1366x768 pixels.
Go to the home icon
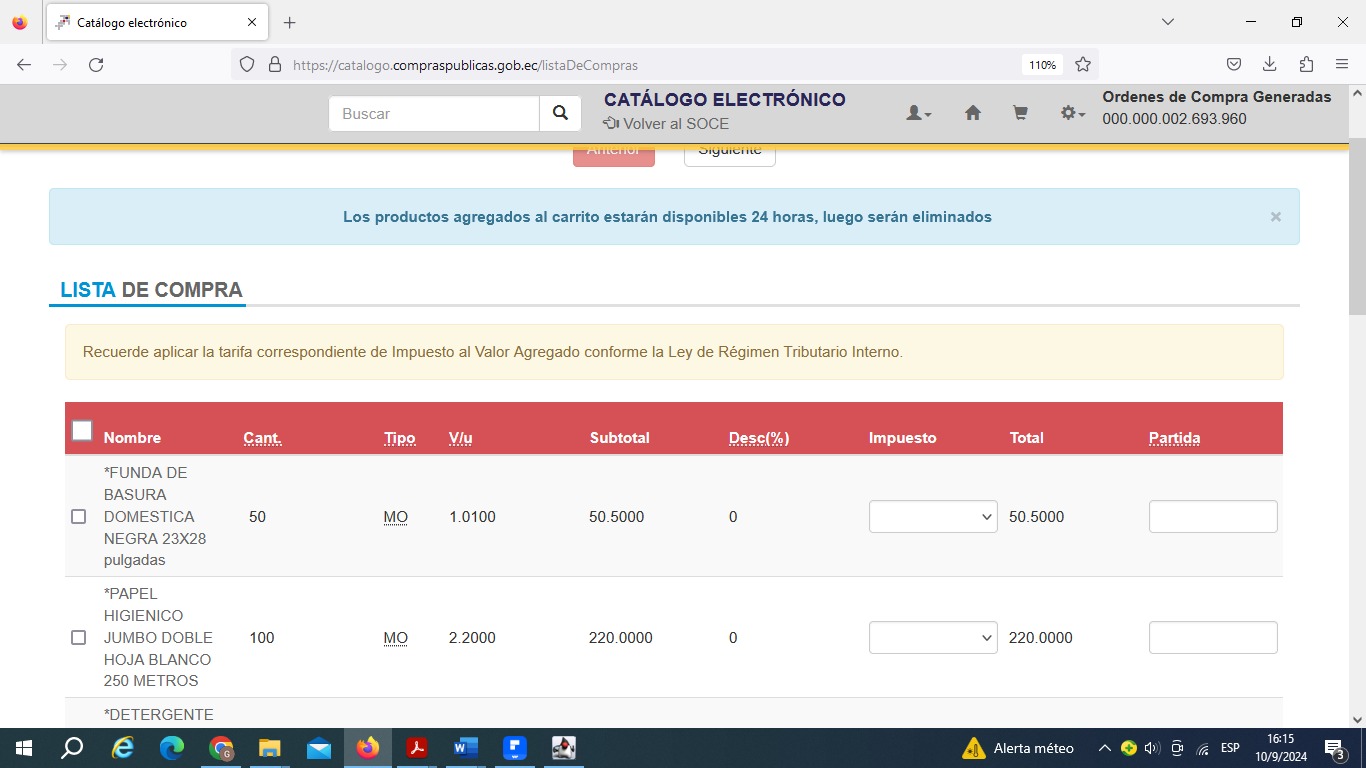coord(972,114)
